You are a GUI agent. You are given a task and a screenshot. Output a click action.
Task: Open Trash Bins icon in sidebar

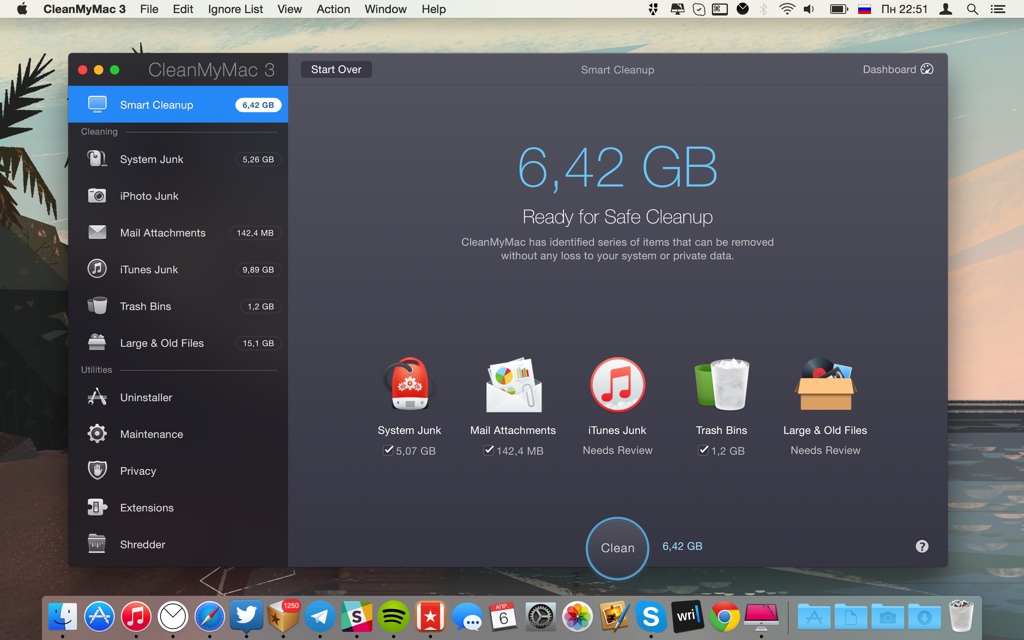[x=97, y=305]
